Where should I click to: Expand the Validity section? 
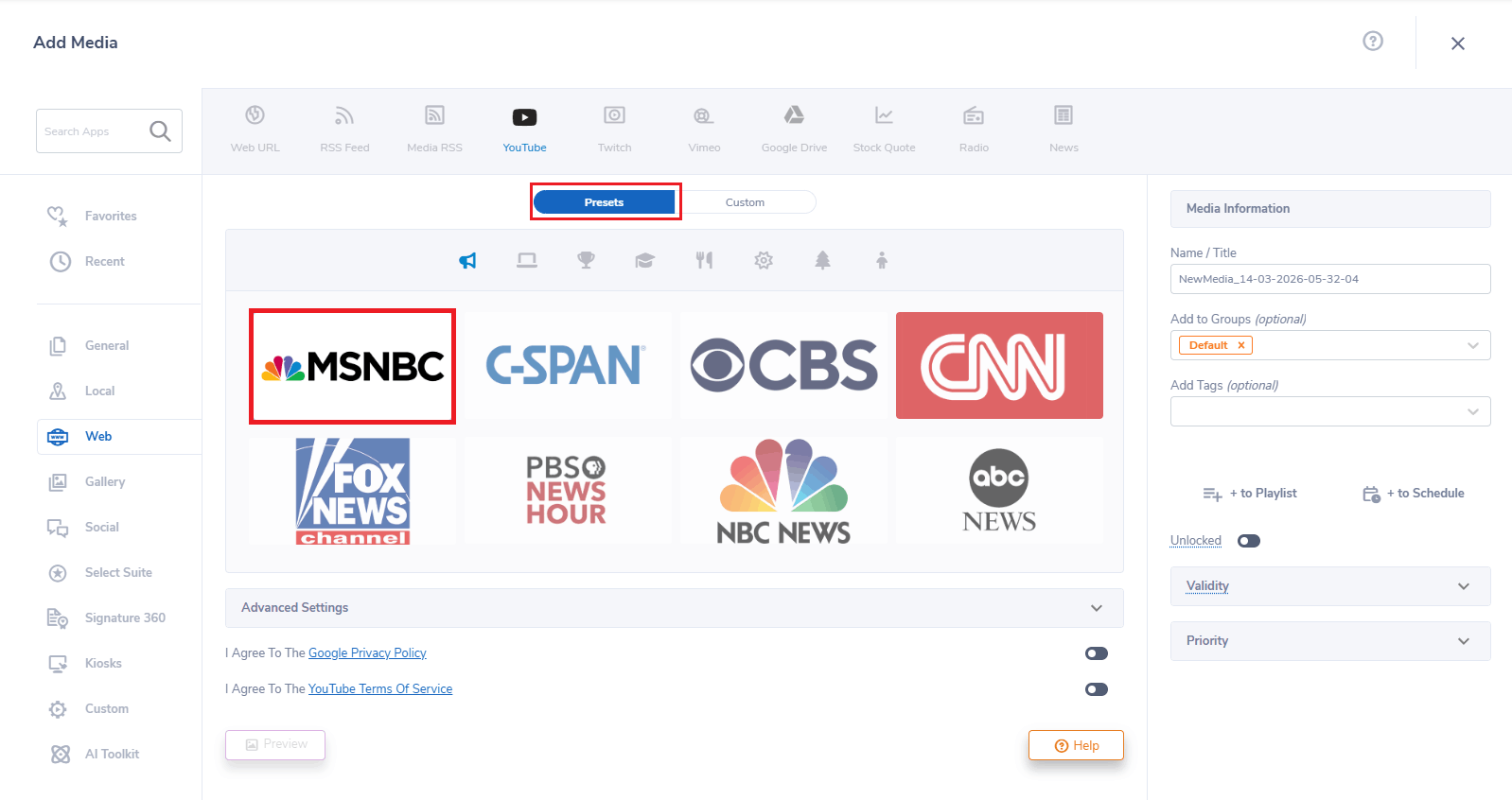1330,586
